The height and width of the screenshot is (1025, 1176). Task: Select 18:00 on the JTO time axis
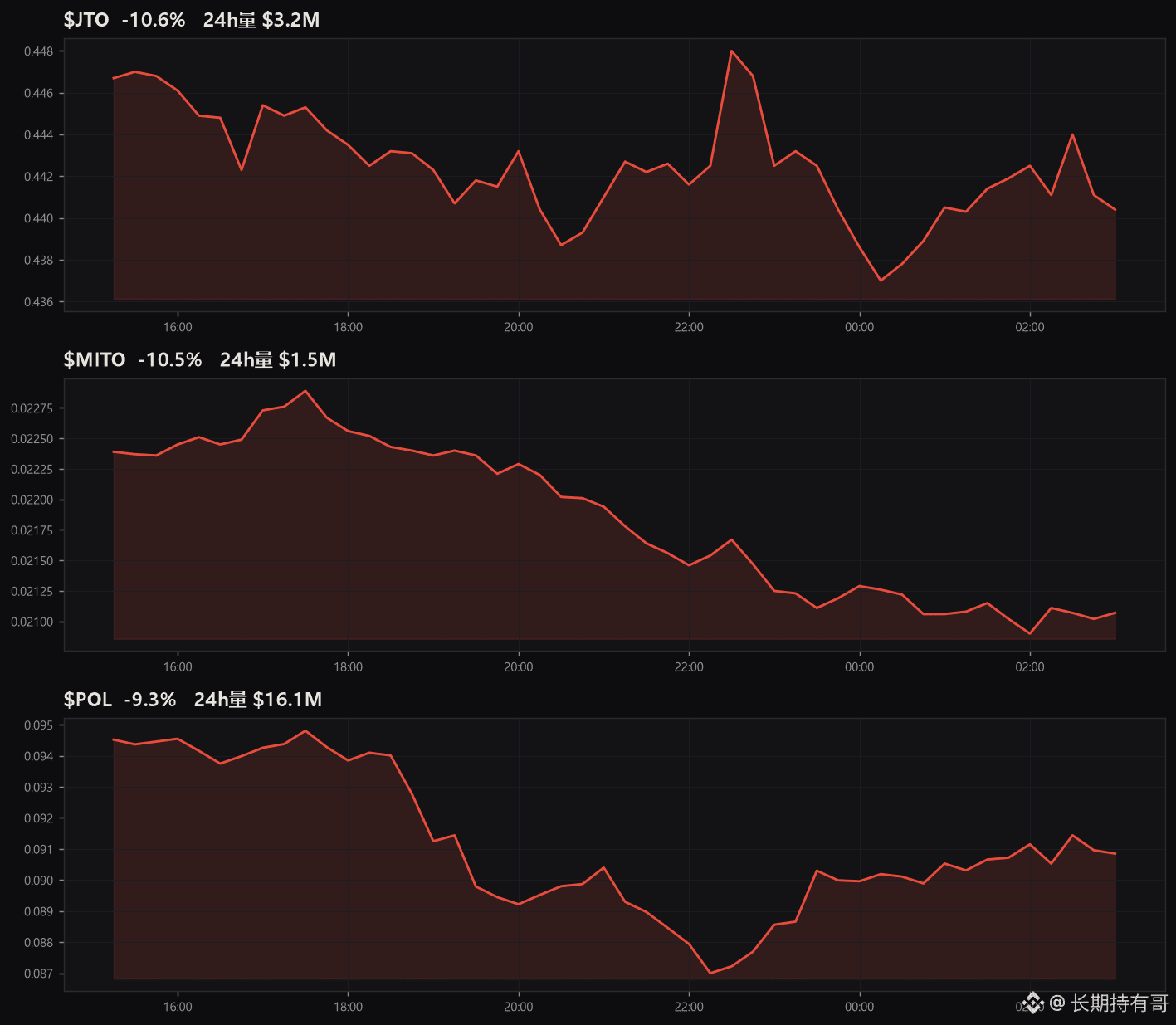348,327
